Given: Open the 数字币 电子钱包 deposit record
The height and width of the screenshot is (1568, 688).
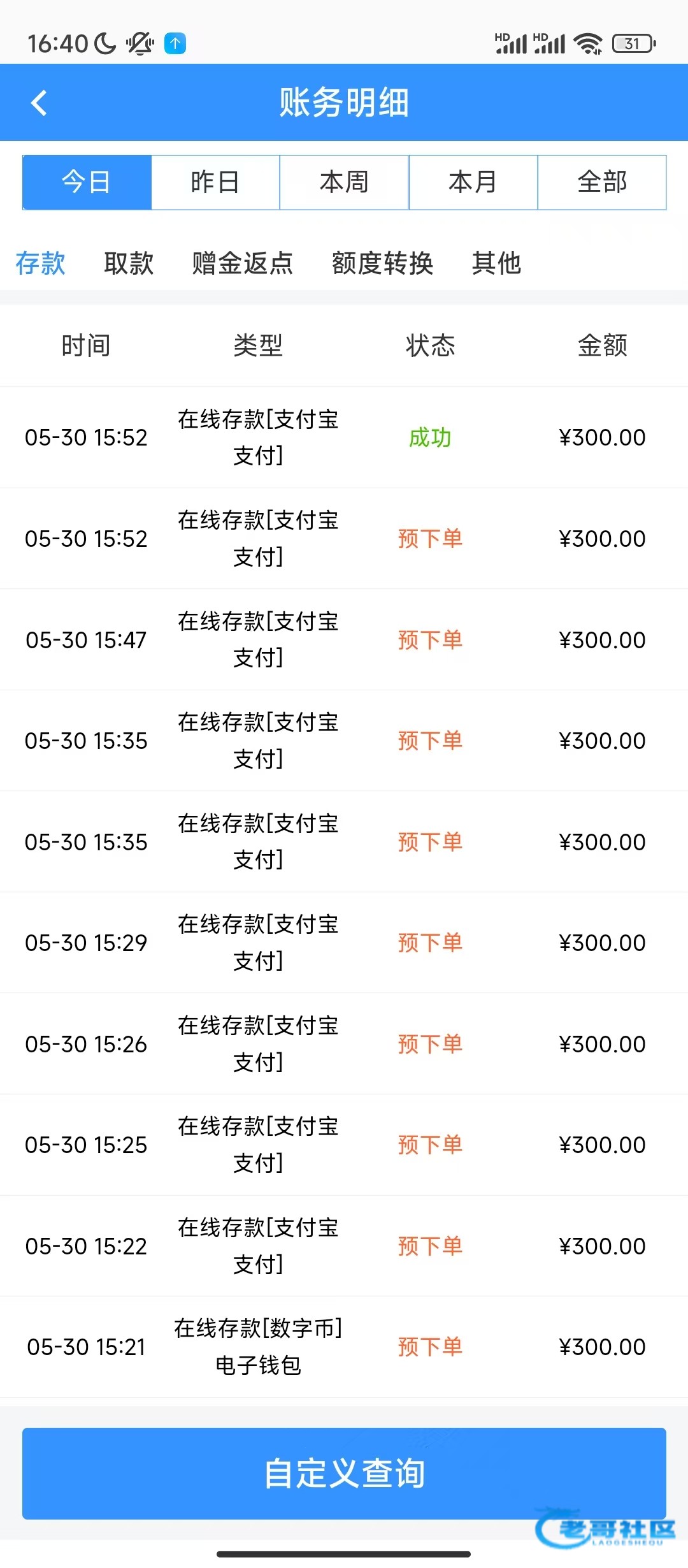Looking at the screenshot, I should [x=344, y=1347].
